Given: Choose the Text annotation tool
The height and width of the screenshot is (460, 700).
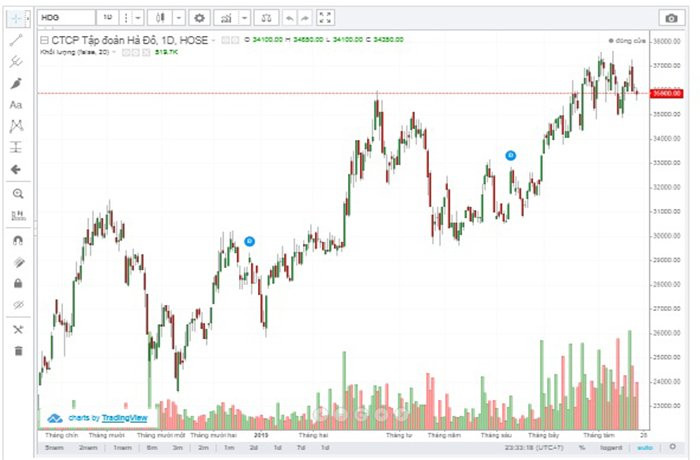Looking at the screenshot, I should [x=16, y=105].
